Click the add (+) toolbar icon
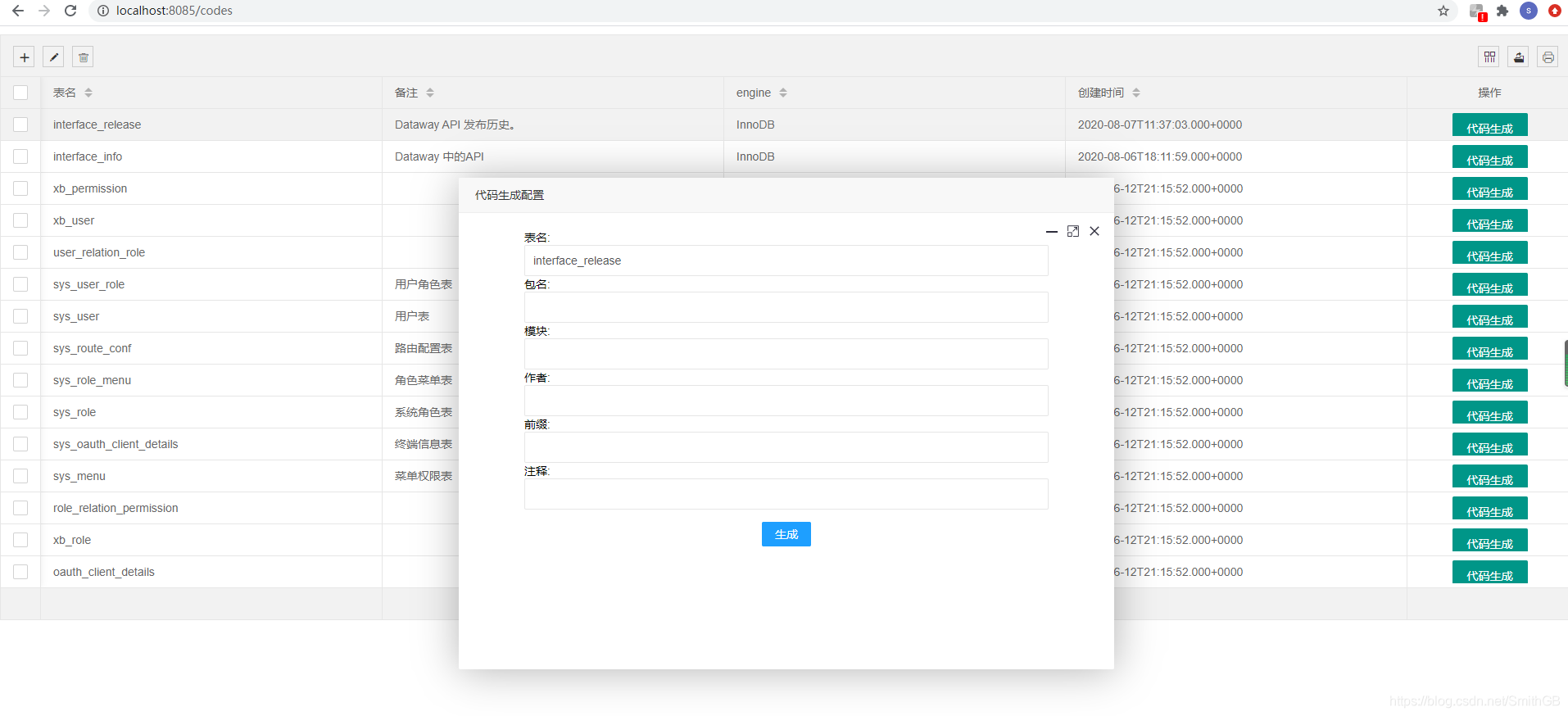The image size is (1568, 716). coord(24,57)
